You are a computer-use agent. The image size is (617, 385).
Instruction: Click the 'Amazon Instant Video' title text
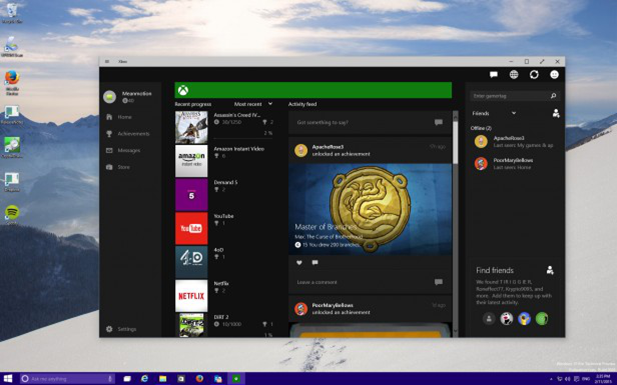[239, 149]
